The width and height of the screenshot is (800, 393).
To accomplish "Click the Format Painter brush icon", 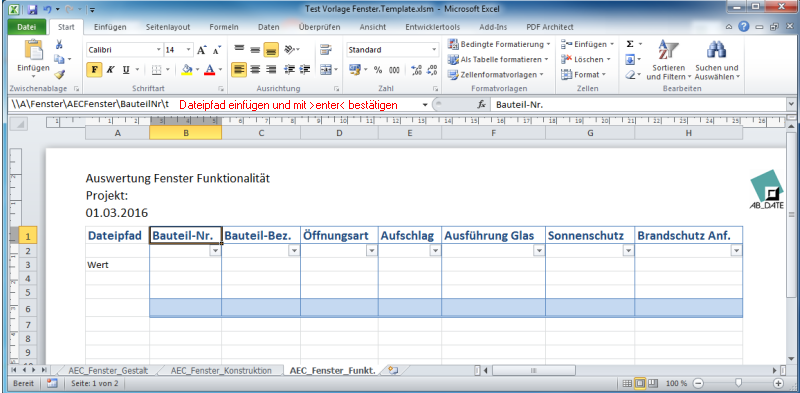I will pyautogui.click(x=59, y=75).
